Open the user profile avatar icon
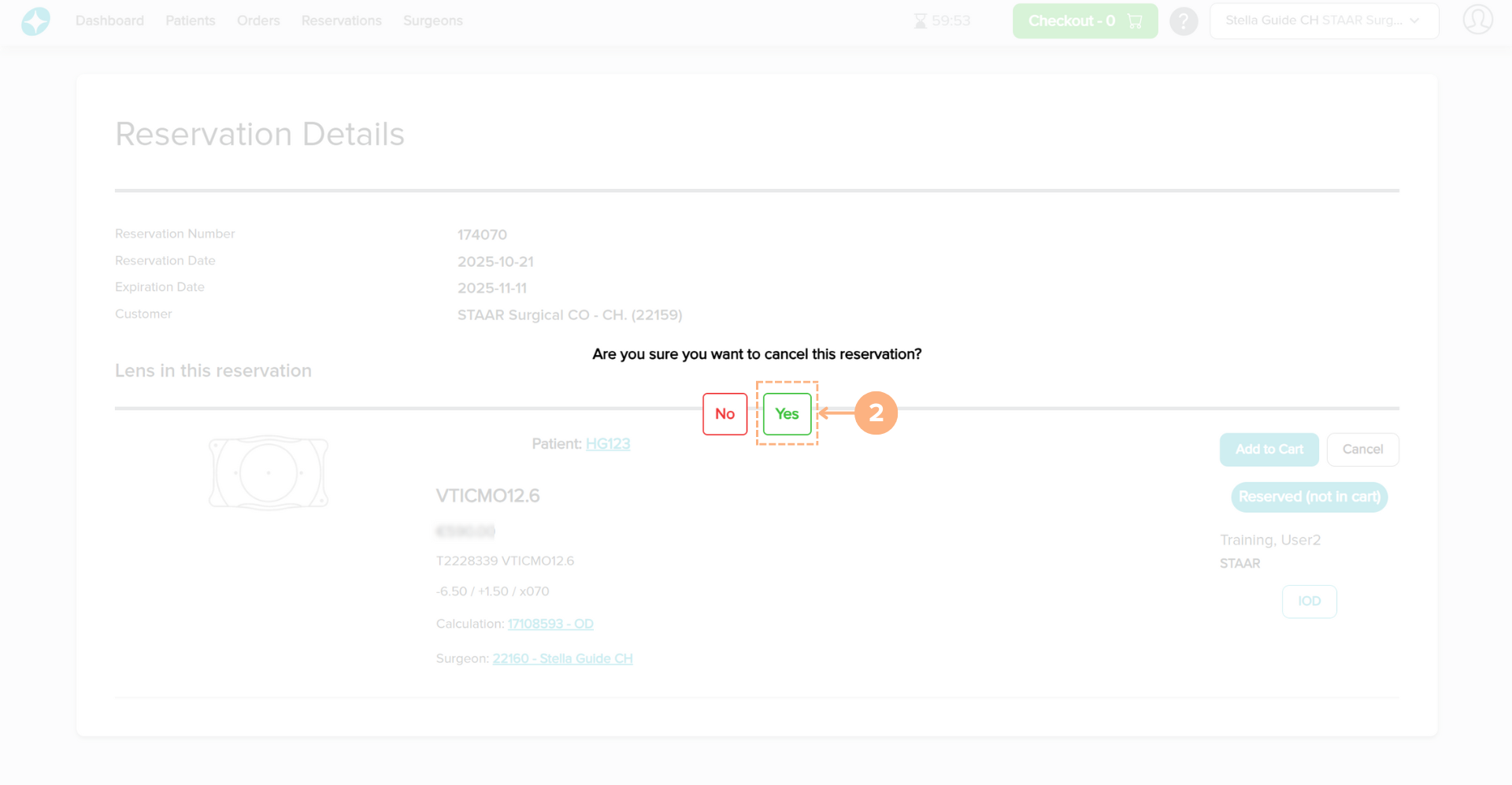This screenshot has height=785, width=1512. pos(1477,20)
